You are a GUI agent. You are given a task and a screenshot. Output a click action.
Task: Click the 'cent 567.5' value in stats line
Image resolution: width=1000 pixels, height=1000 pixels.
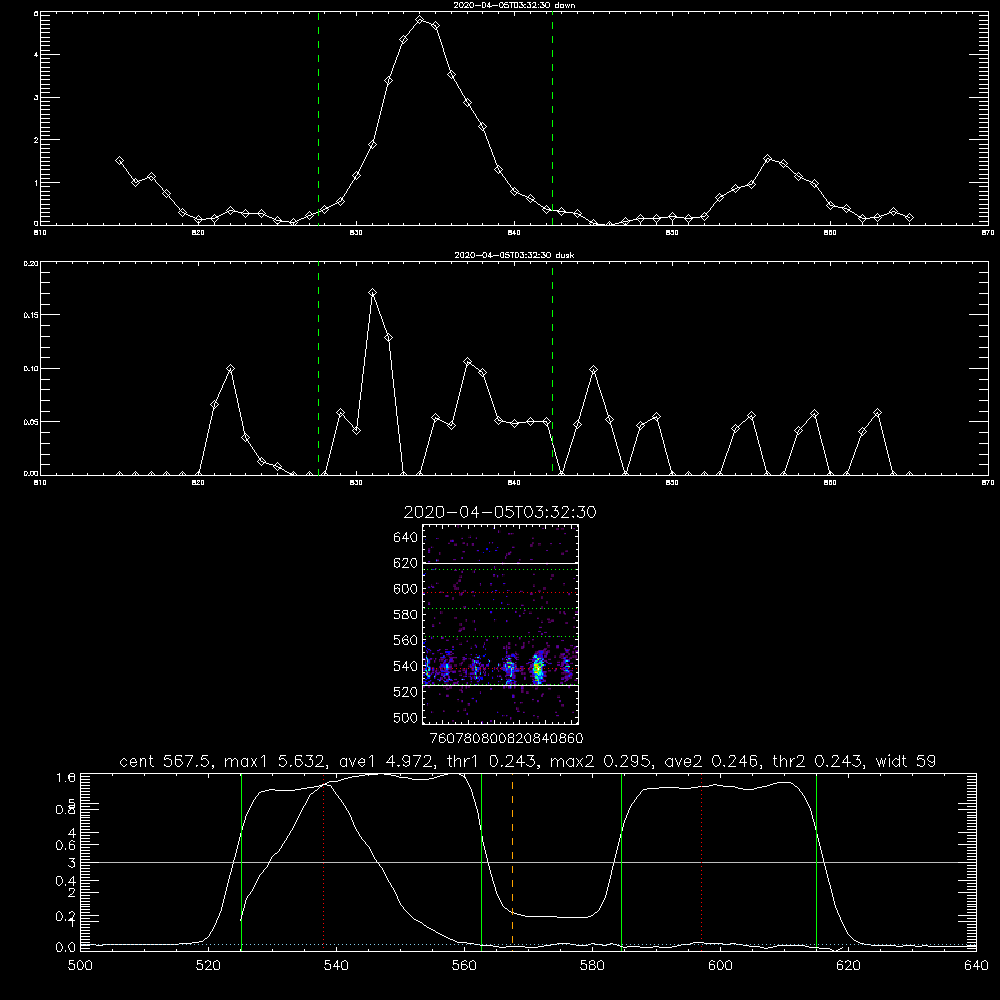click(166, 761)
